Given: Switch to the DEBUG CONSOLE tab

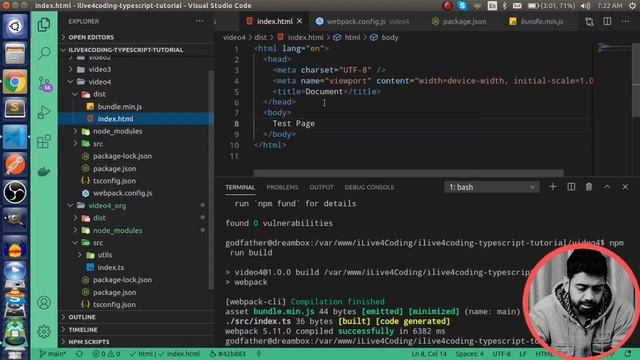Looking at the screenshot, I should (x=369, y=187).
